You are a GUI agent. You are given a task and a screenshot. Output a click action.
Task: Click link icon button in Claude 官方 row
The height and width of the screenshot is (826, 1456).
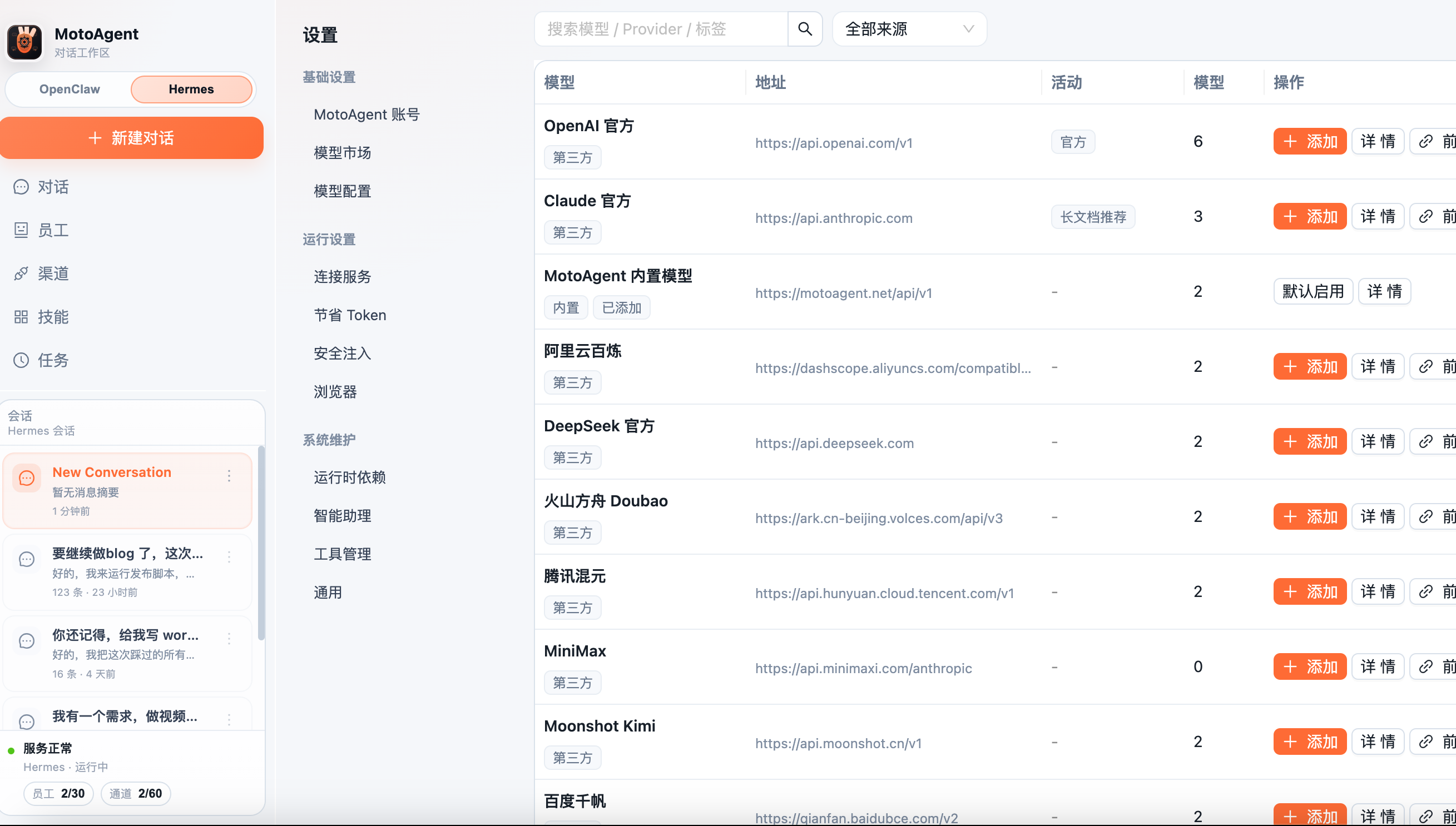(x=1433, y=216)
